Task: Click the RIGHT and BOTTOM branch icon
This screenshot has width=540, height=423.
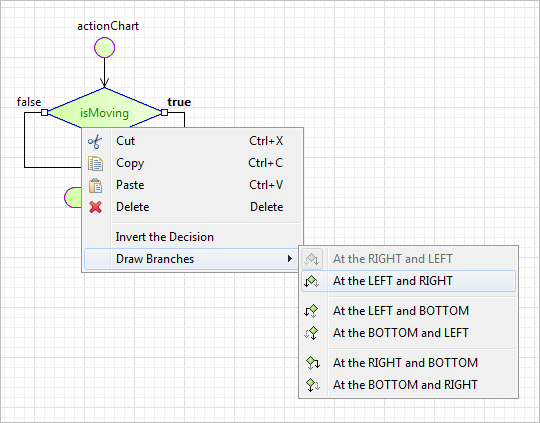Action: pos(313,363)
